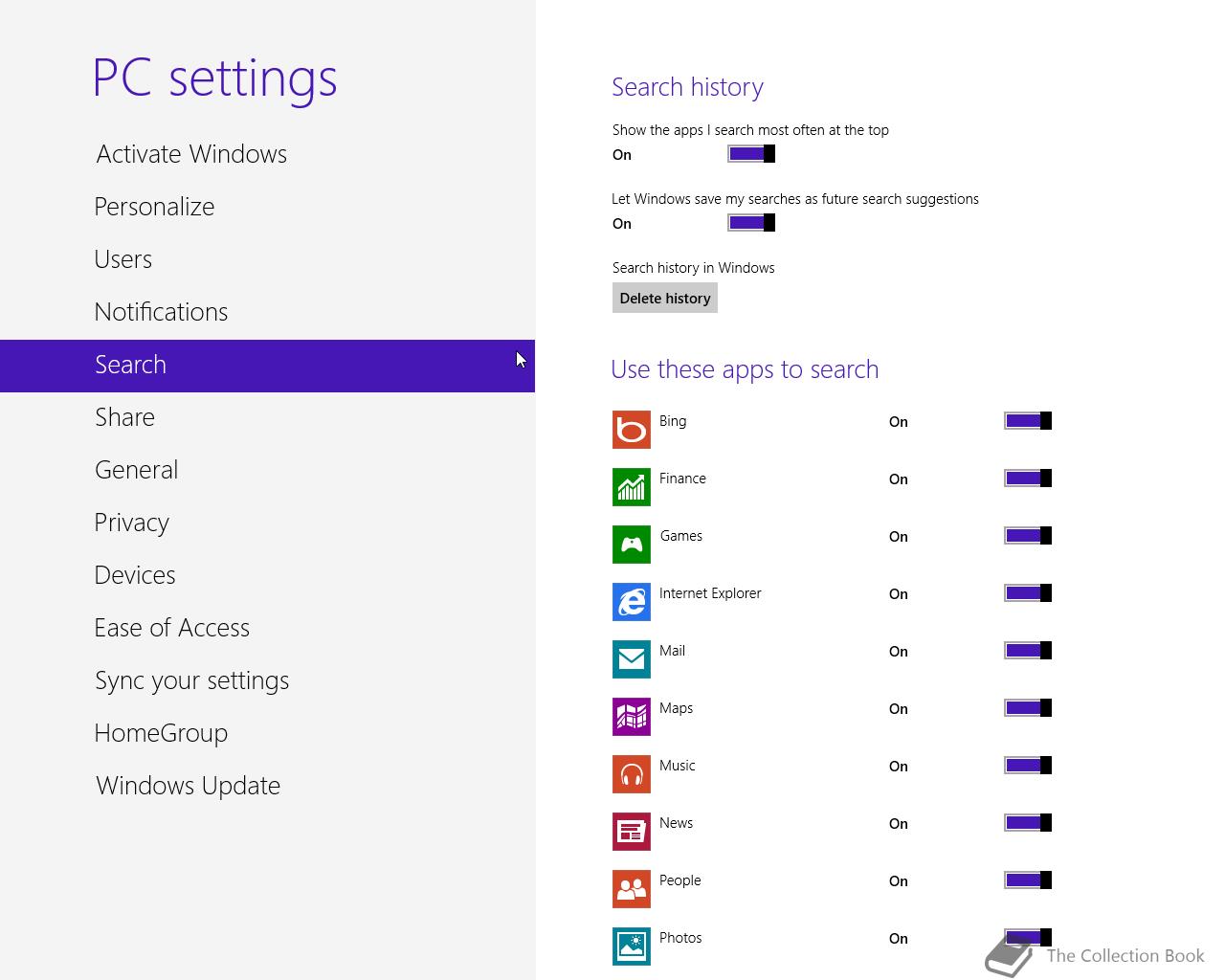The image size is (1225, 980).
Task: Open Privacy settings
Action: 267,523
